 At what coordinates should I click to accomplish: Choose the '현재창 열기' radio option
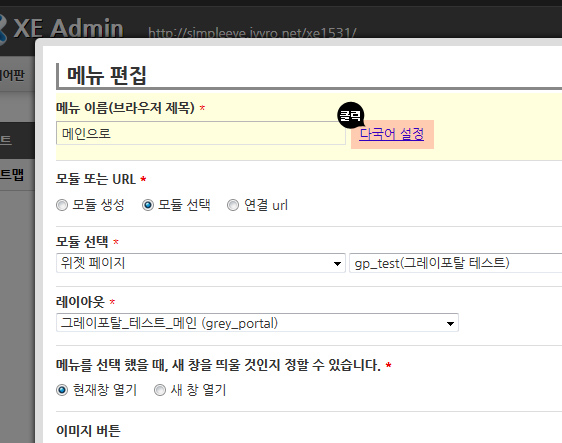[x=62, y=390]
